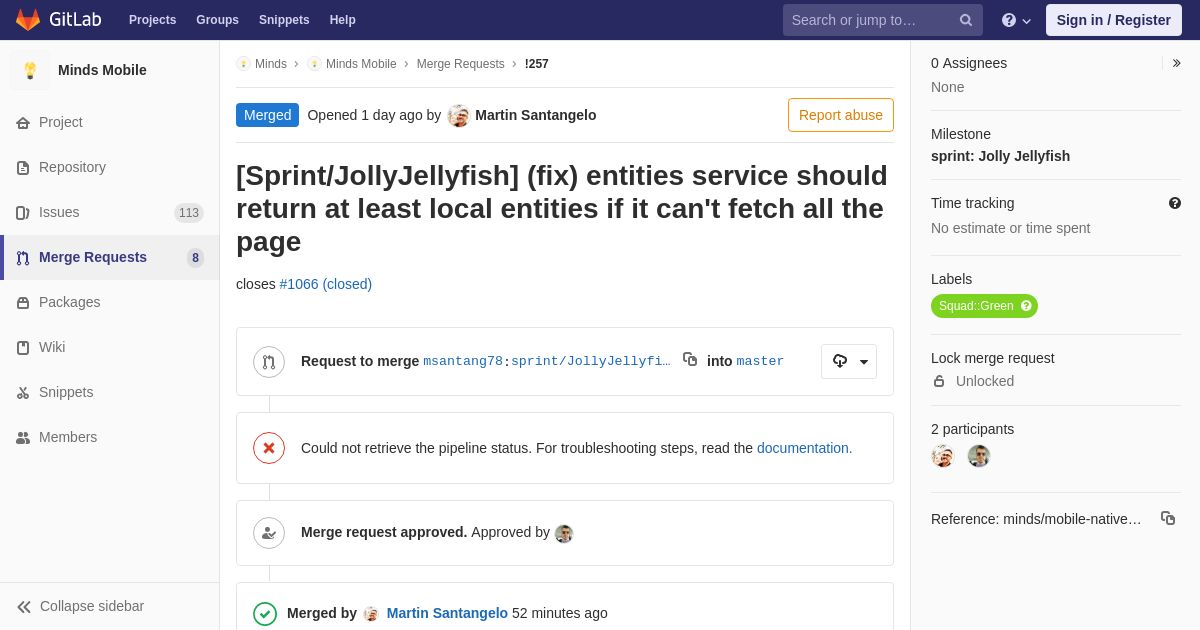The height and width of the screenshot is (630, 1200).
Task: Click author name Martin Santangelo in header
Action: 536,115
